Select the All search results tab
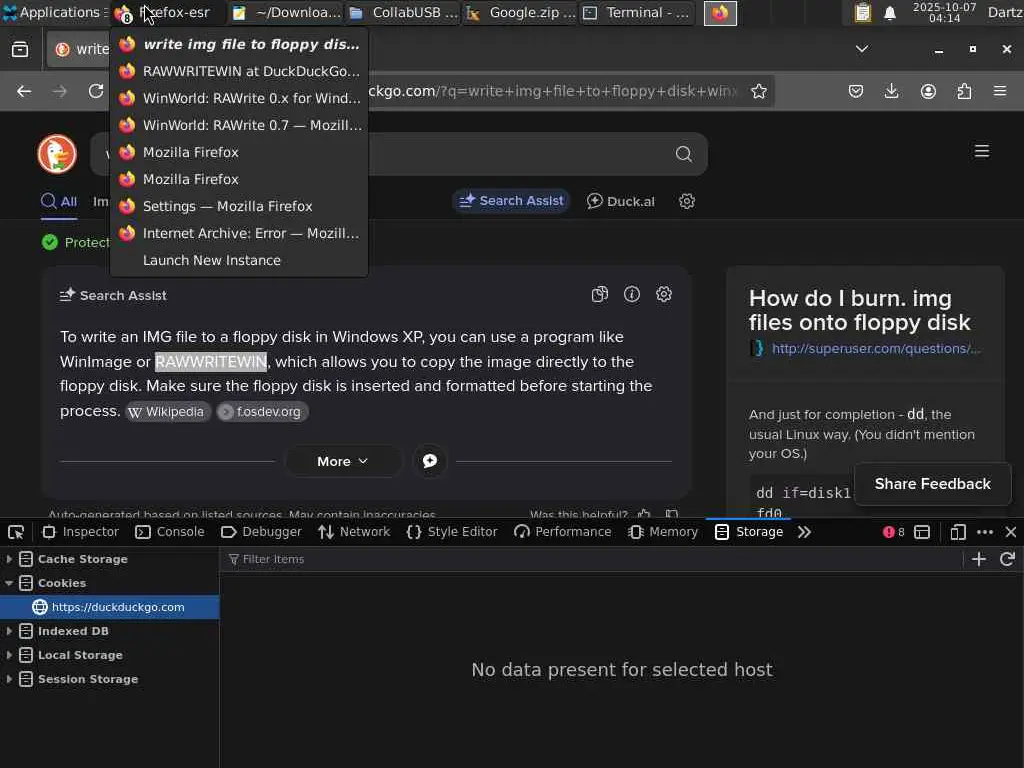The width and height of the screenshot is (1024, 768). (59, 202)
